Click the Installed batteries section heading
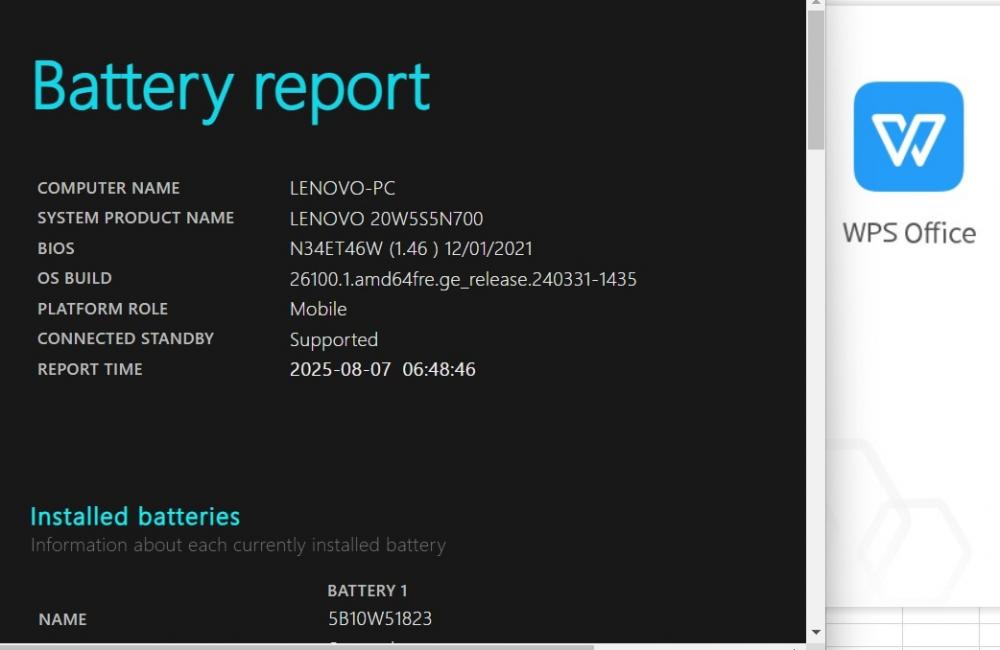The width and height of the screenshot is (1000, 650). [135, 517]
